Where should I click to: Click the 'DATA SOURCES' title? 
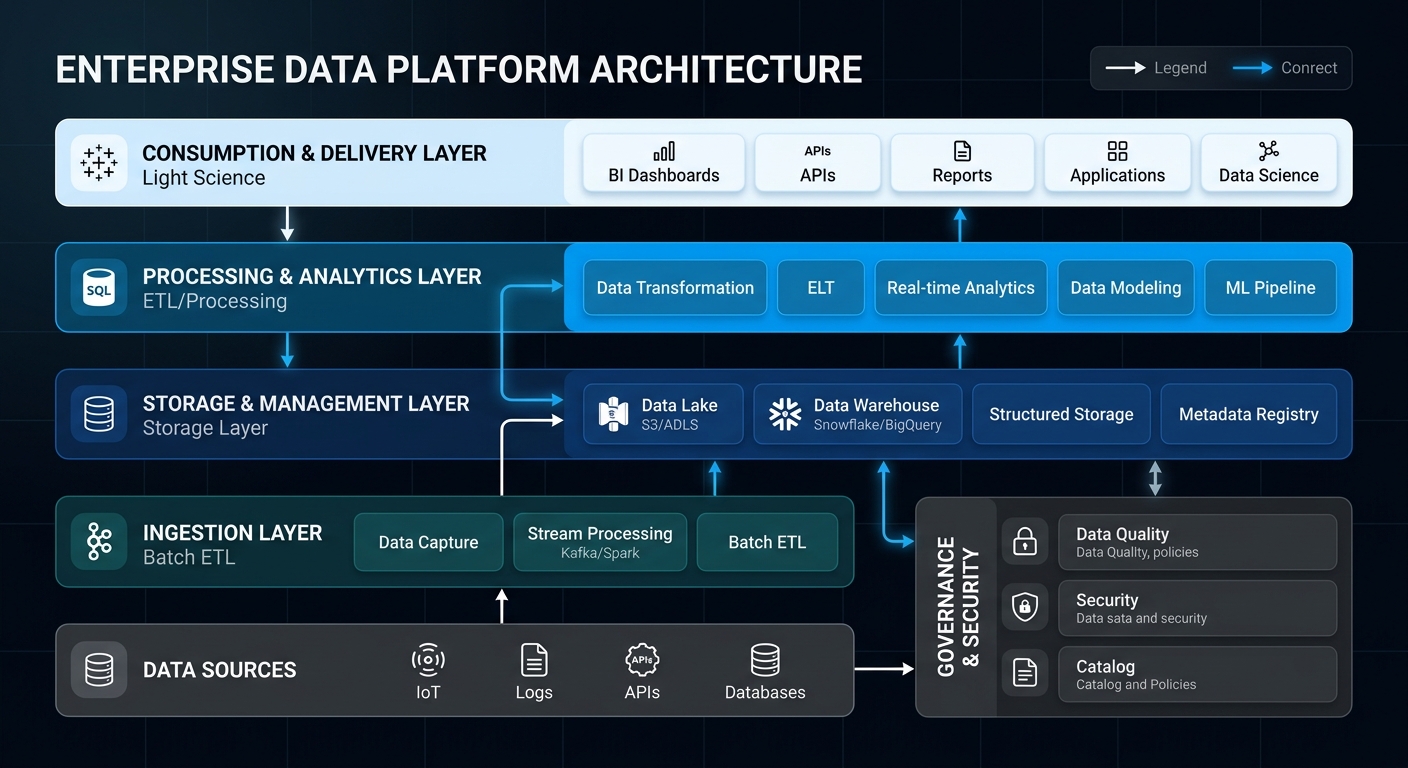pyautogui.click(x=219, y=670)
